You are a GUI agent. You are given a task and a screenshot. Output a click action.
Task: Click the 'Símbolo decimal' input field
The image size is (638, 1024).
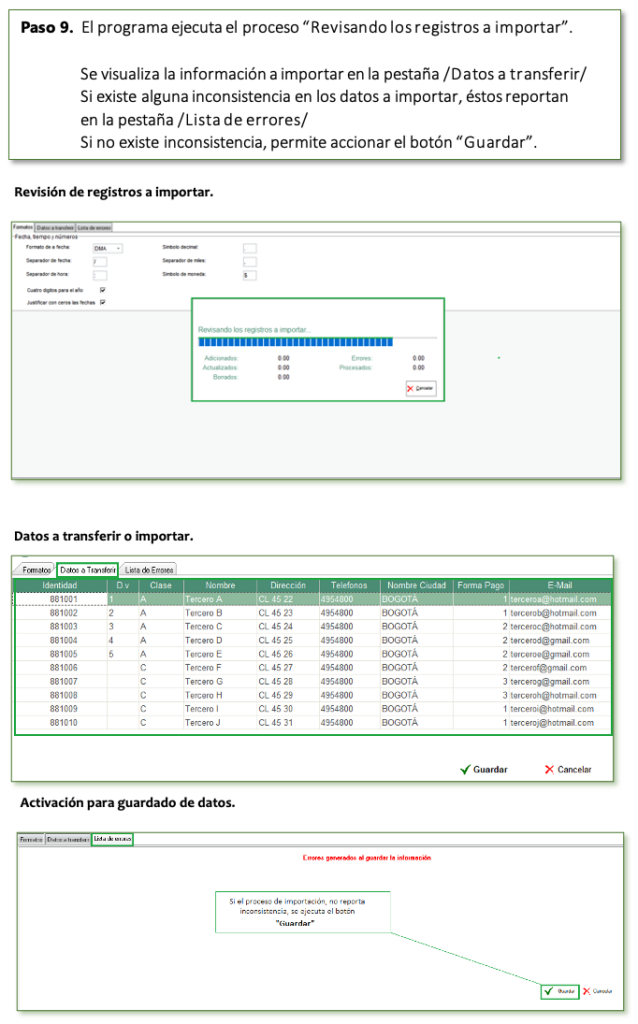click(x=250, y=248)
